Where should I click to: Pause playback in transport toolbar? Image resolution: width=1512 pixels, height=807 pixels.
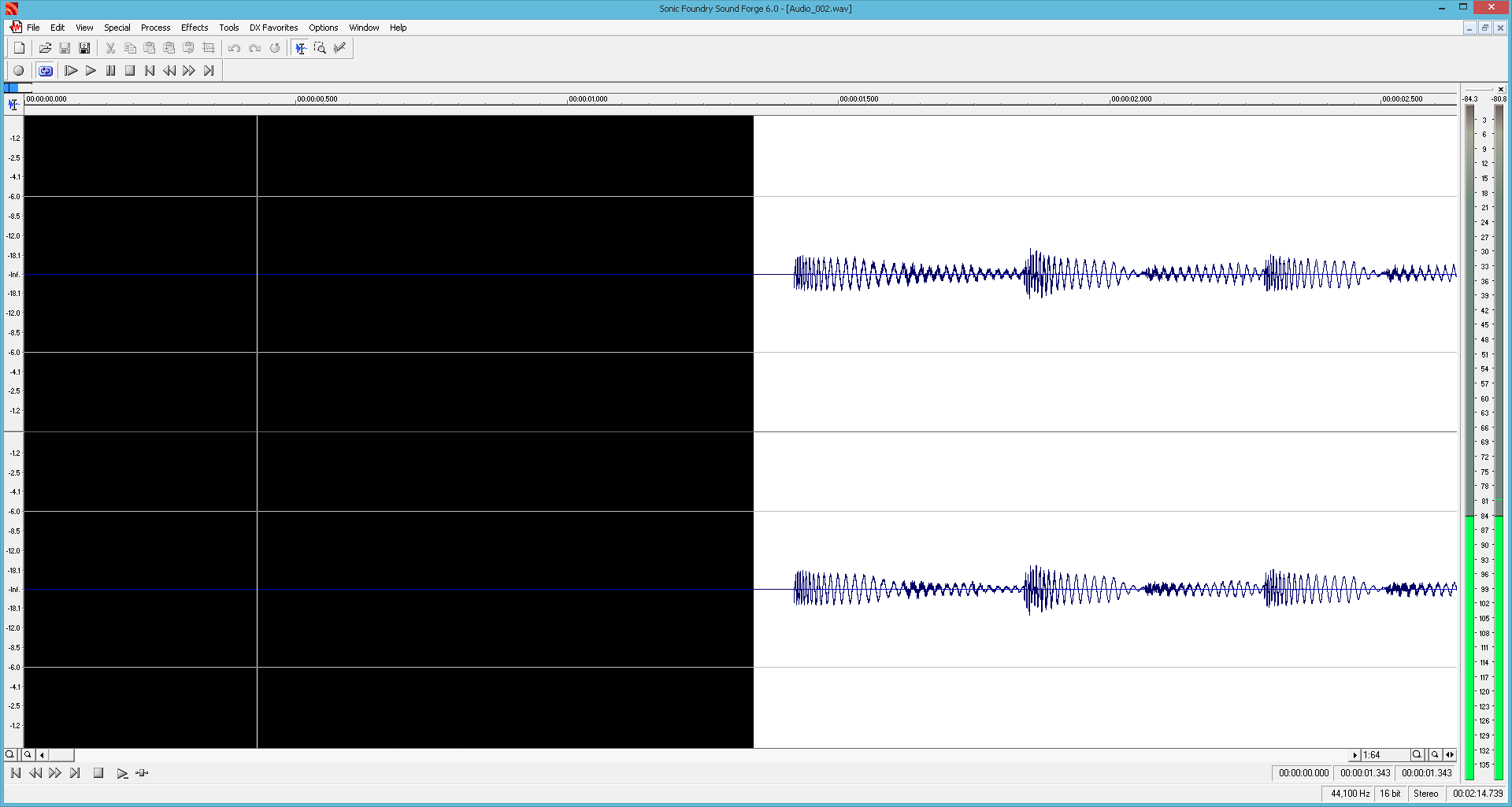coord(110,71)
